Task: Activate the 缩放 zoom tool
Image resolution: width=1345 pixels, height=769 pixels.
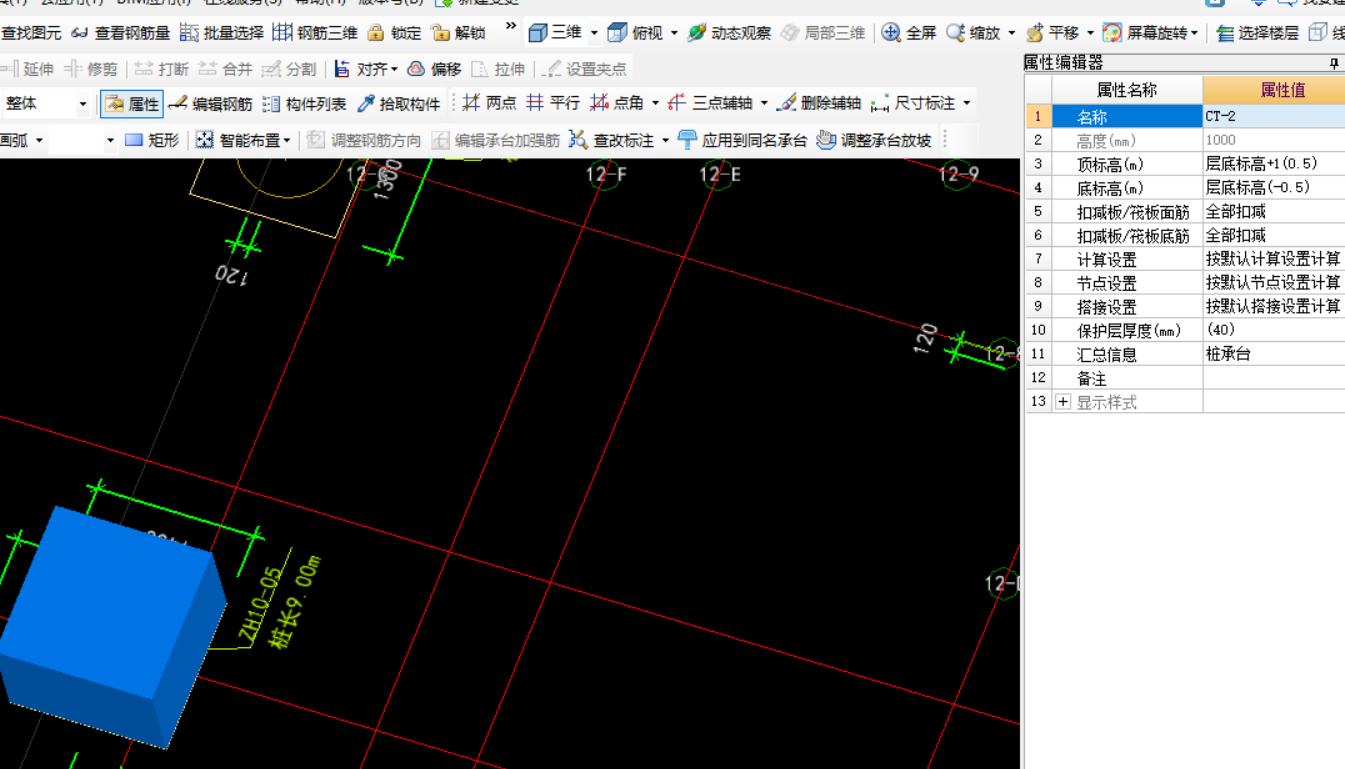Action: click(974, 33)
